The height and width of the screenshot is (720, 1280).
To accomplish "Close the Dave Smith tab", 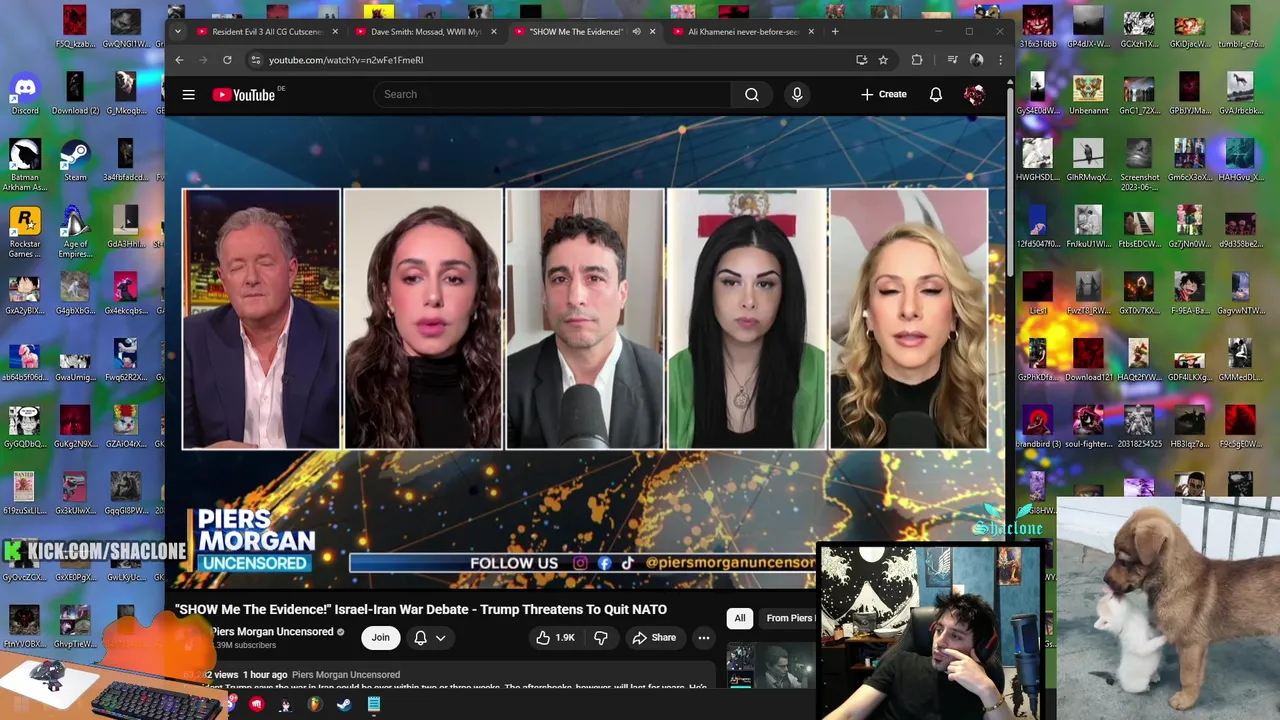I will [493, 32].
